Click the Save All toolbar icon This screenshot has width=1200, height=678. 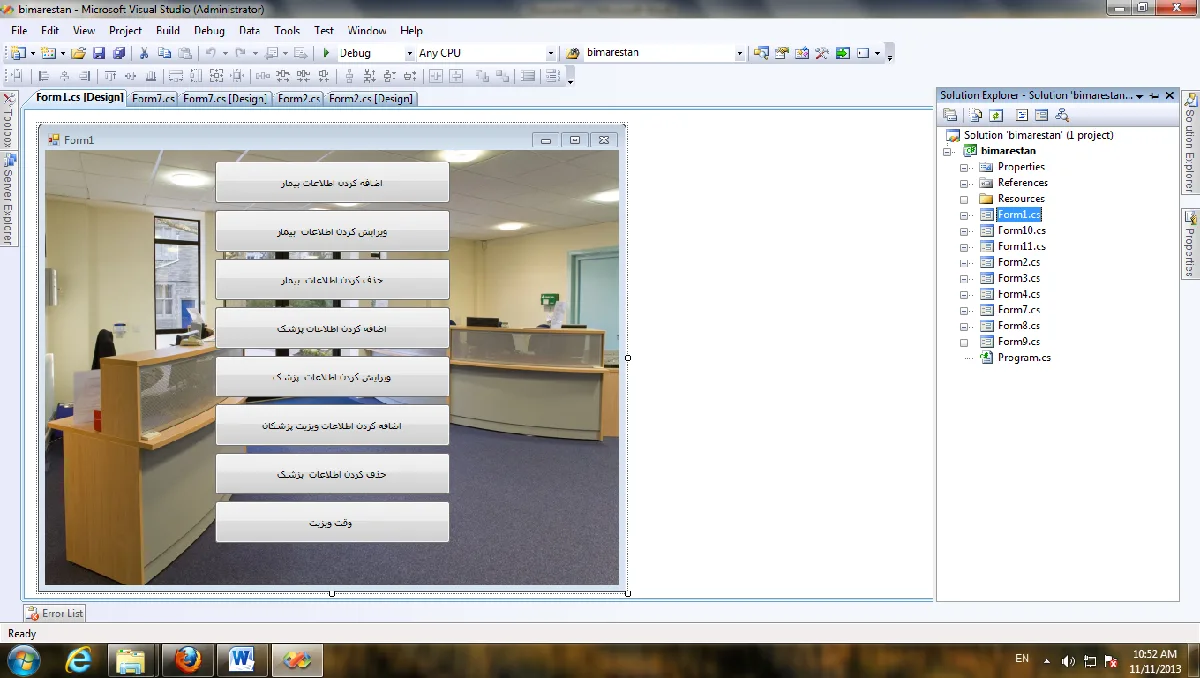pyautogui.click(x=119, y=53)
